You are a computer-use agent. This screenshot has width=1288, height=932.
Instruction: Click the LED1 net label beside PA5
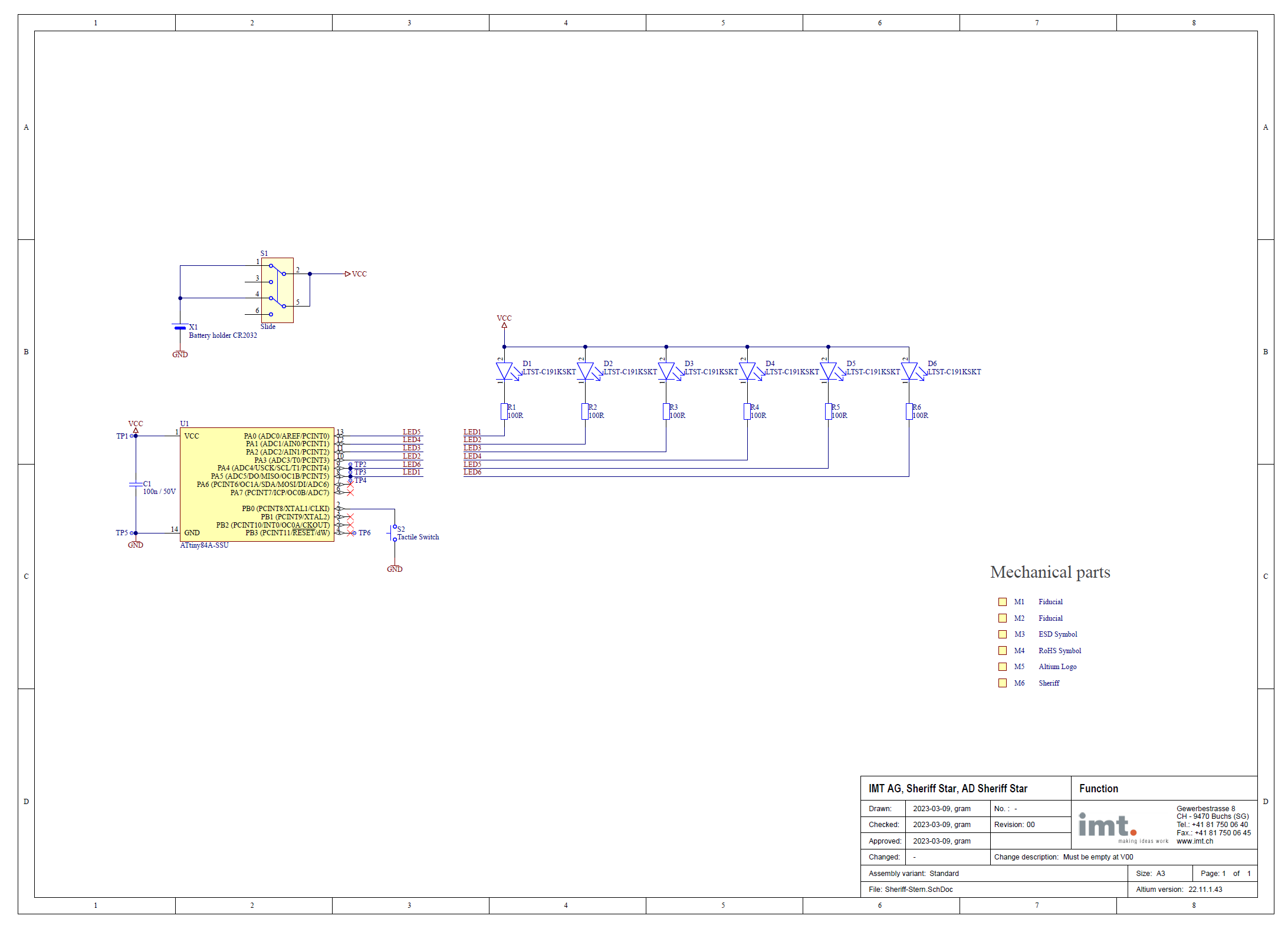(x=412, y=472)
